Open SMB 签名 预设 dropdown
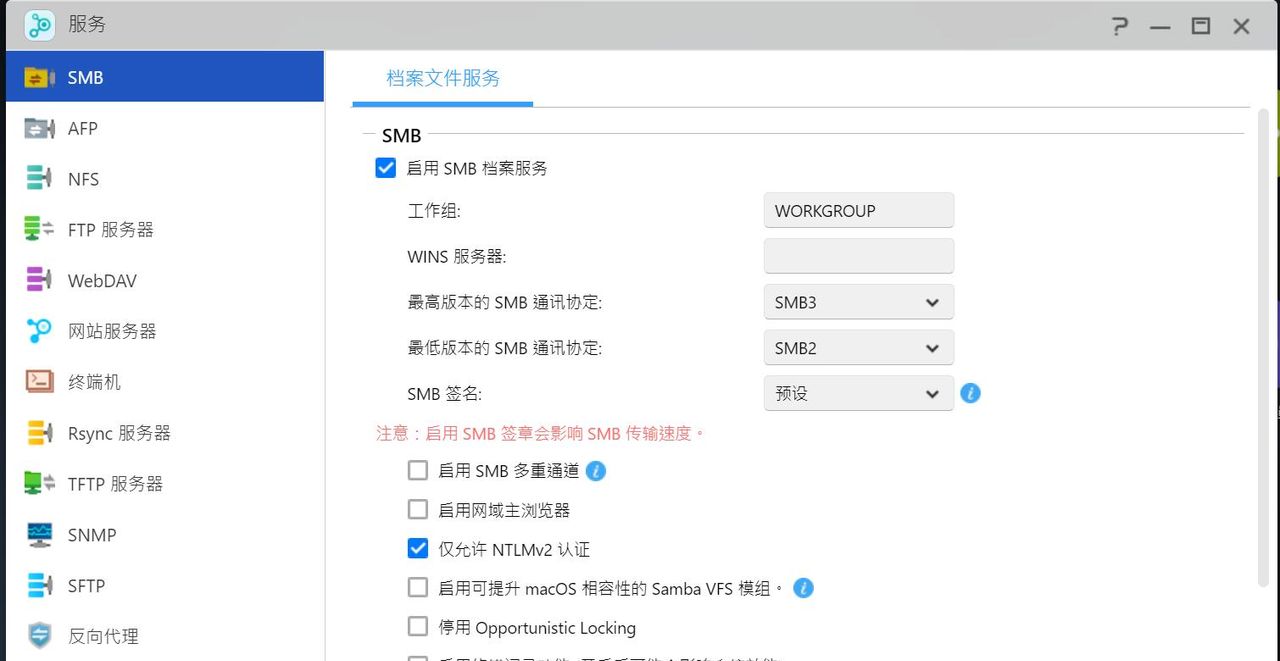1280x661 pixels. pyautogui.click(x=858, y=393)
